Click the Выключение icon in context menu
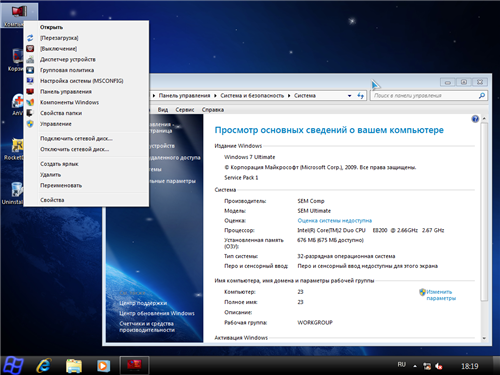 (30, 49)
